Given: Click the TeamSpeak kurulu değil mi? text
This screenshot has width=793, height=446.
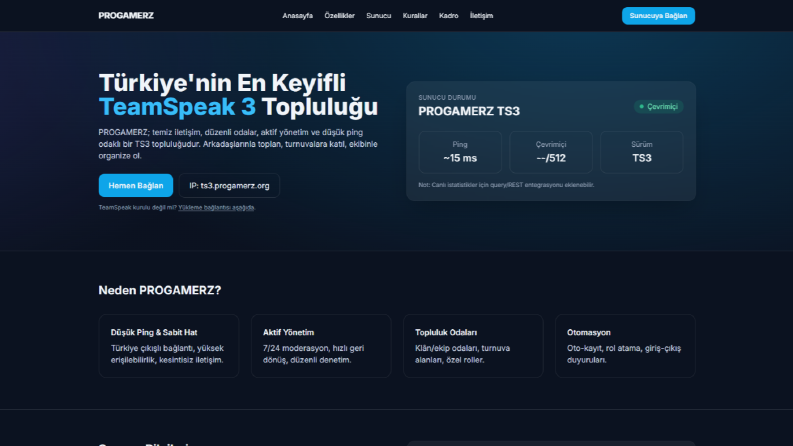Looking at the screenshot, I should click(138, 207).
